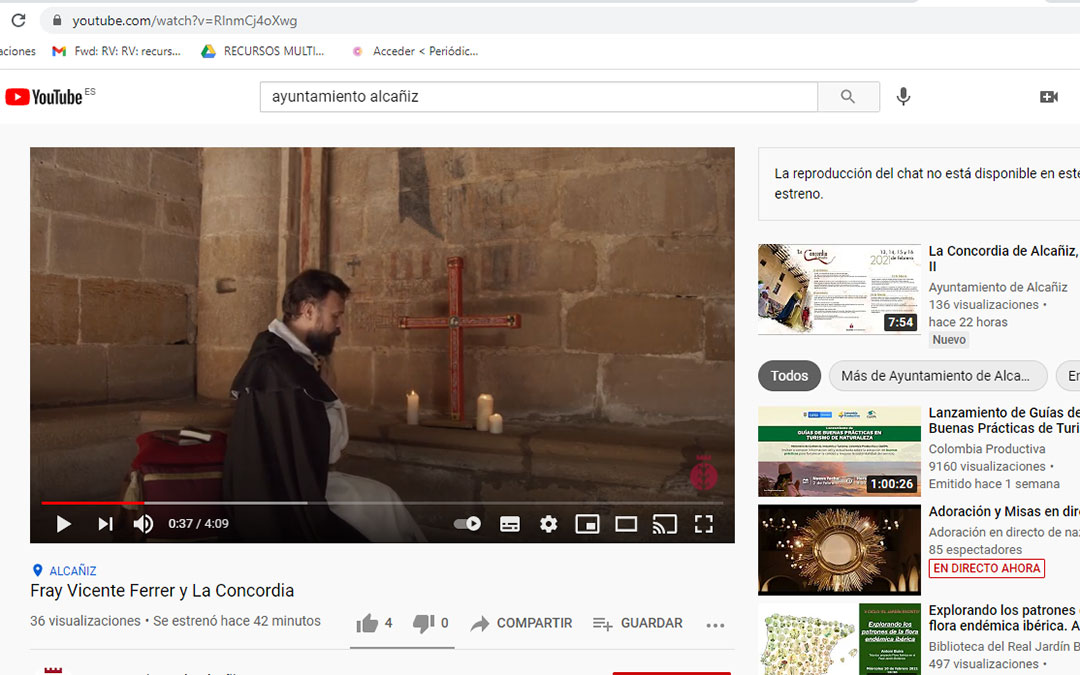Click the padlock site security icon

(x=57, y=21)
